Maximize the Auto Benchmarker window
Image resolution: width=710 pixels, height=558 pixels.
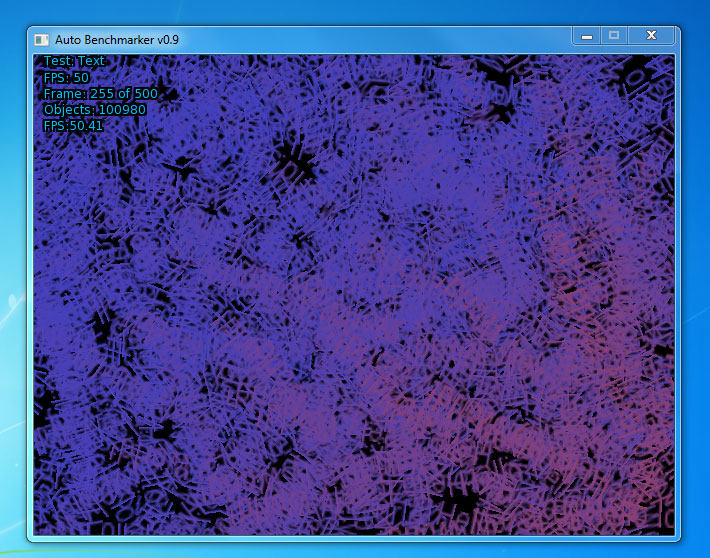[614, 36]
